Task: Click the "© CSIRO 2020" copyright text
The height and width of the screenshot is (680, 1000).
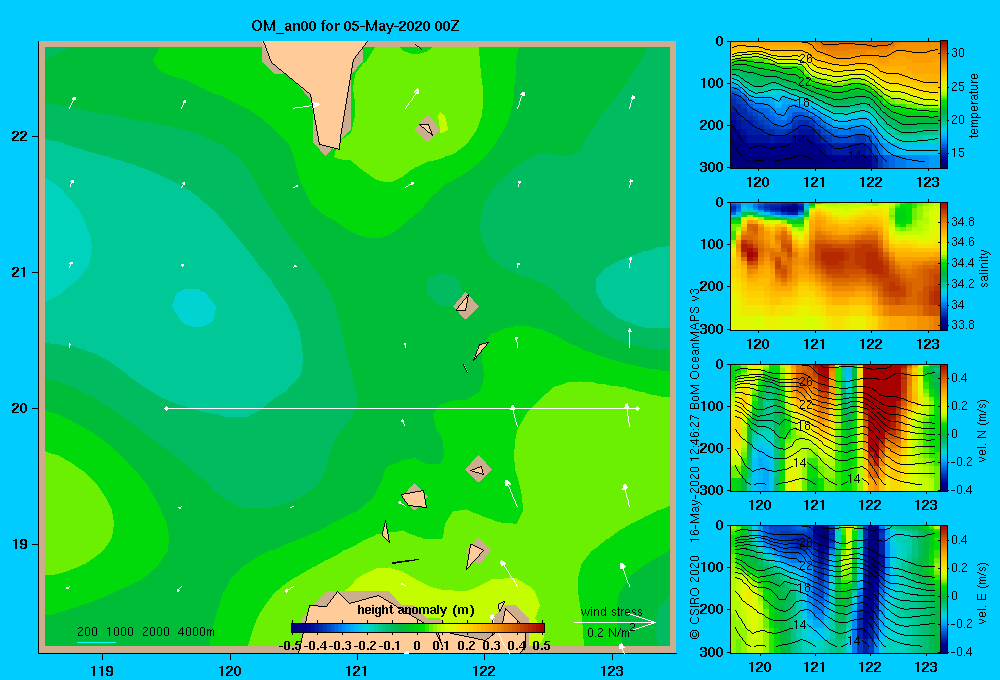Action: pos(695,597)
